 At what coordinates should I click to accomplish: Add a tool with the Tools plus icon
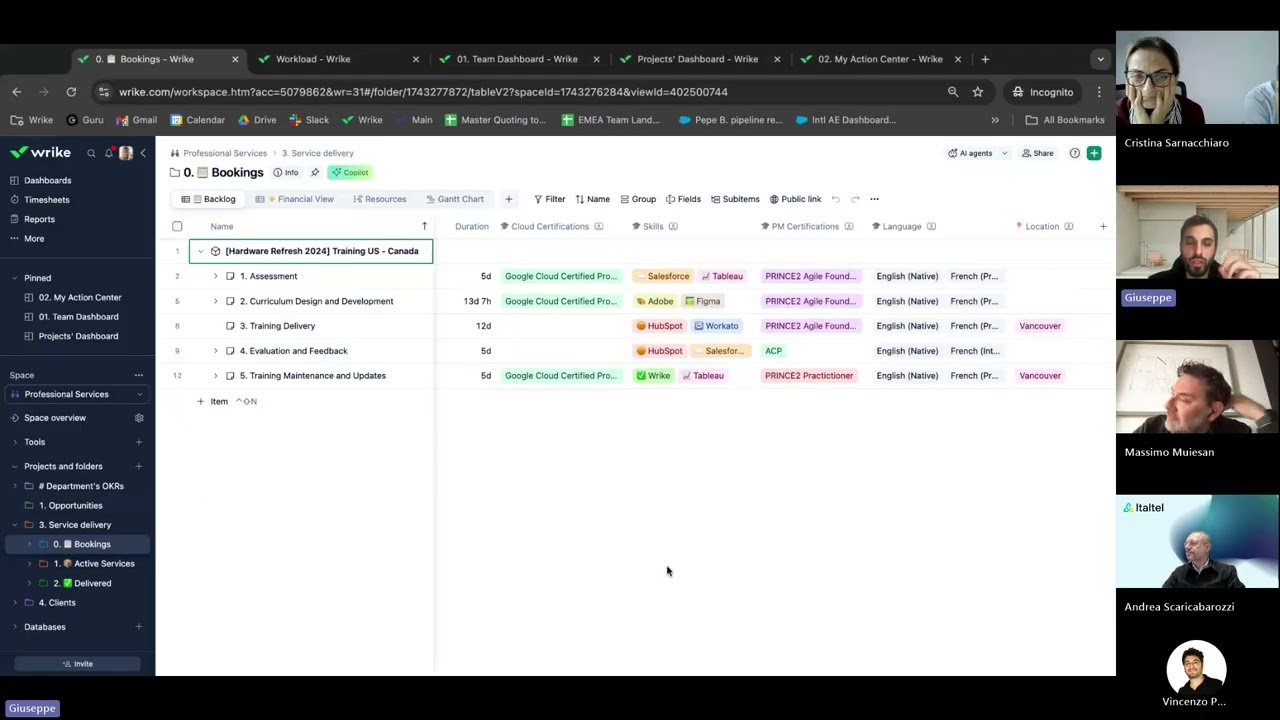139,442
